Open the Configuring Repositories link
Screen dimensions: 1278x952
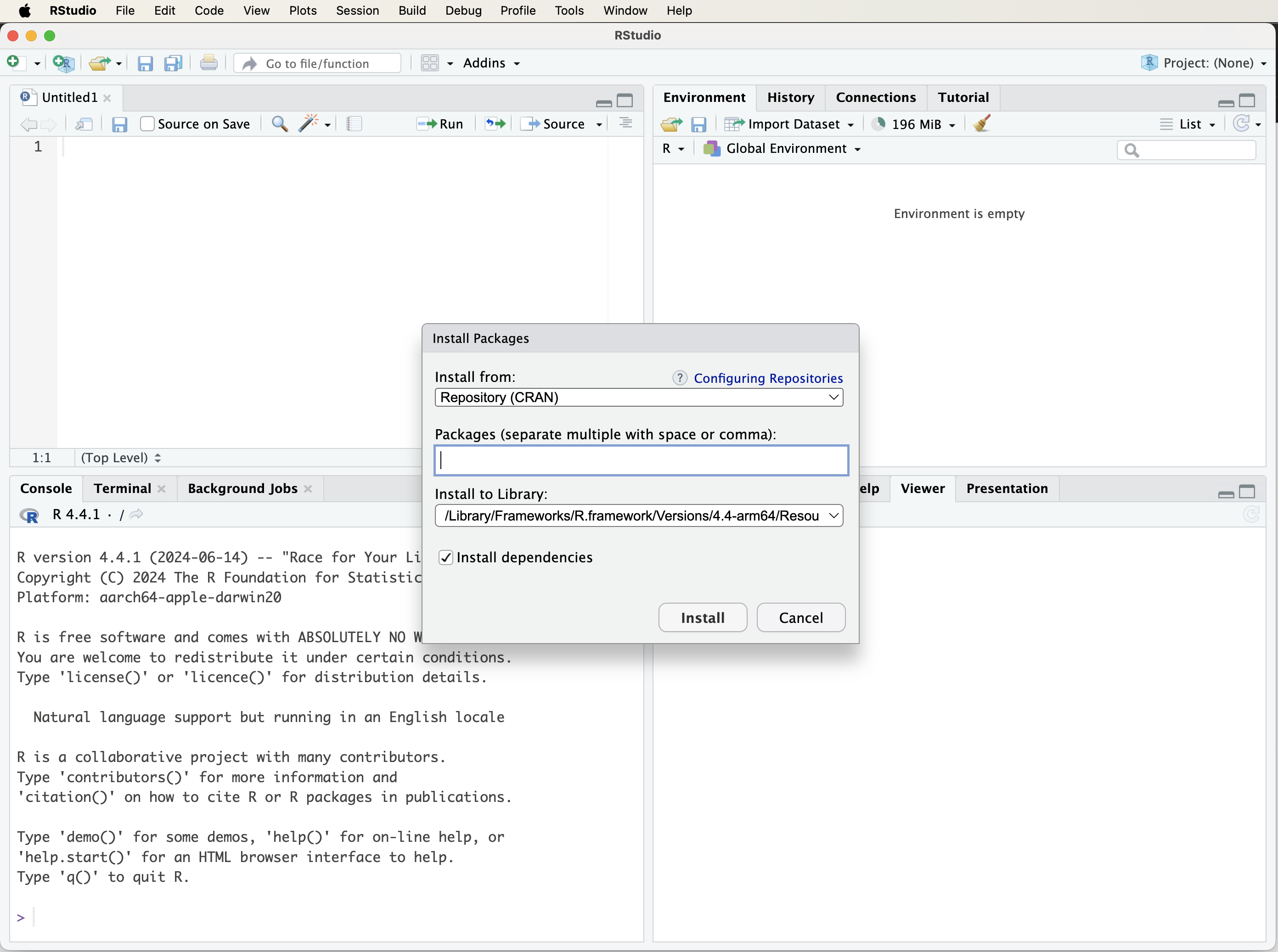click(x=768, y=378)
